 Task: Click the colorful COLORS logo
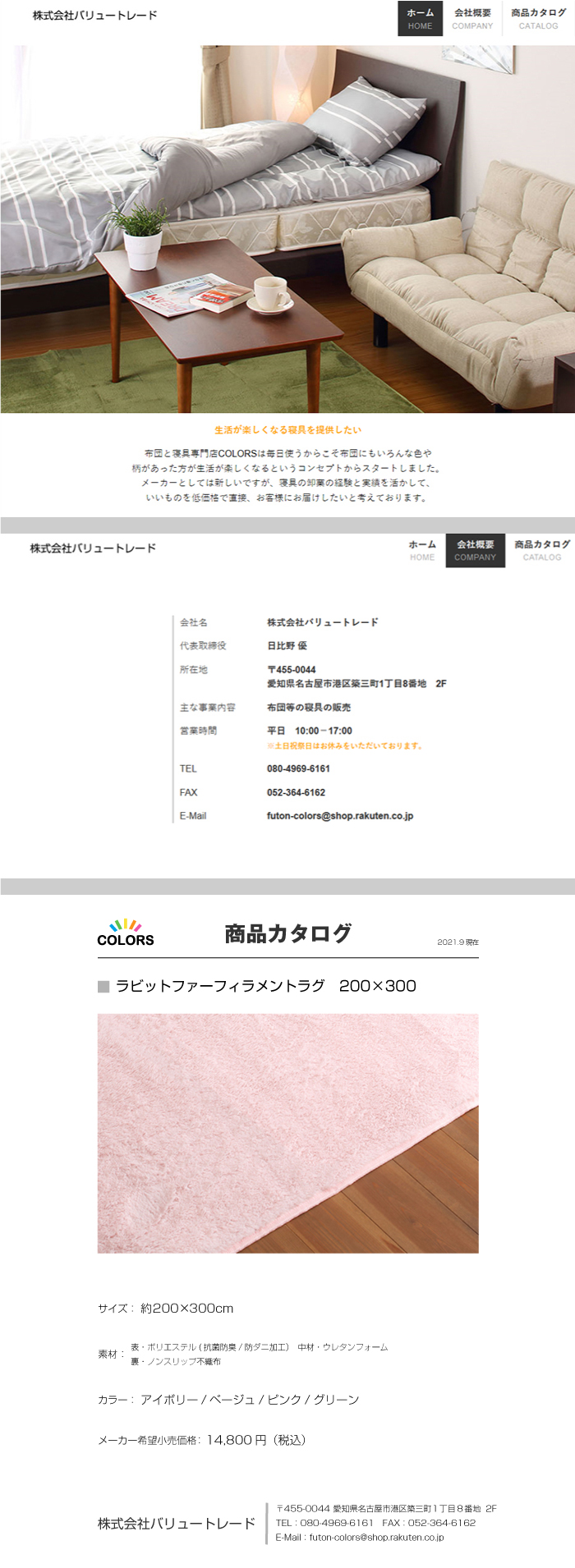[x=125, y=933]
